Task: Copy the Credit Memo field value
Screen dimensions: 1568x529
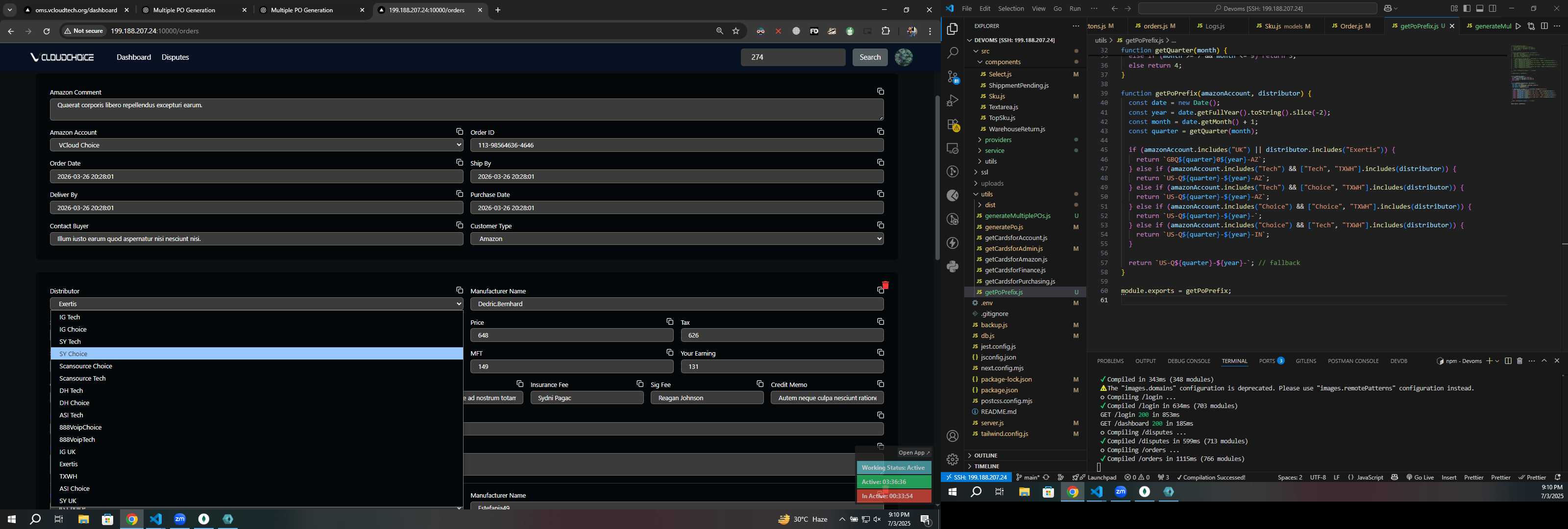Action: coord(880,384)
